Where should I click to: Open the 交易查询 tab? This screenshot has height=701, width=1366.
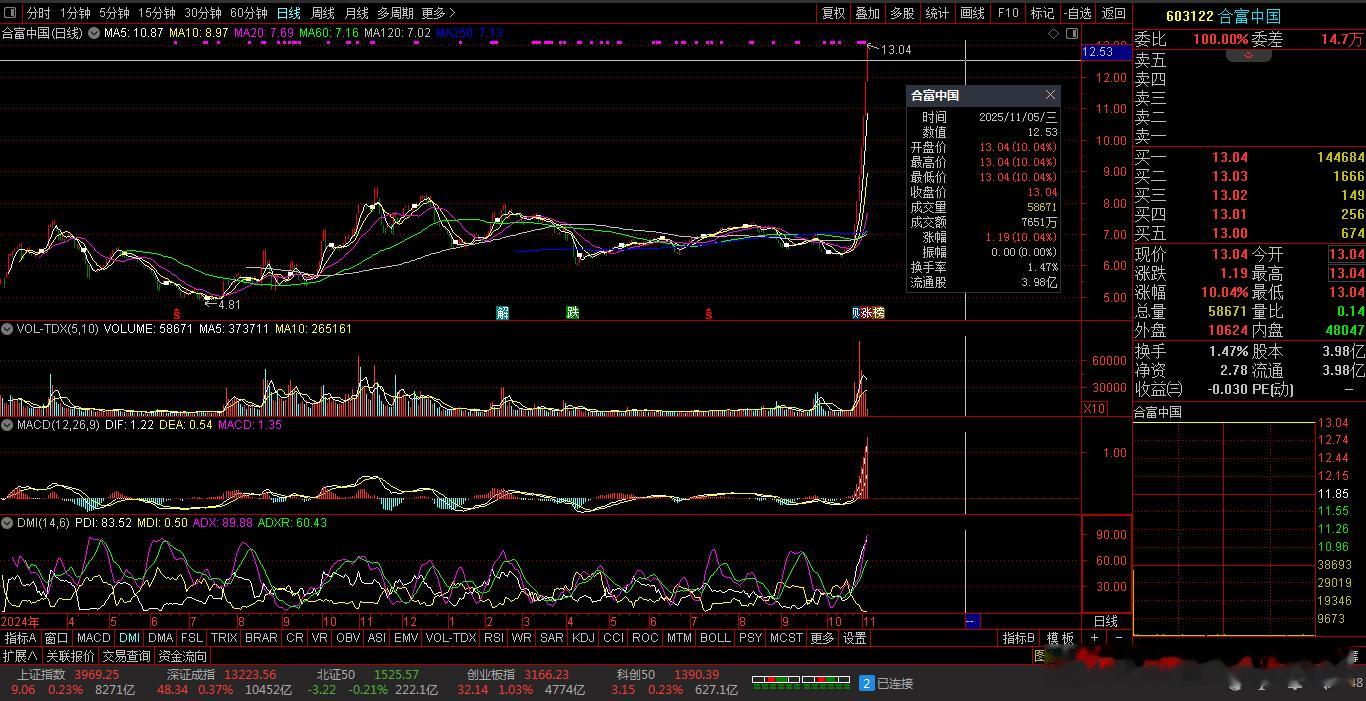click(126, 656)
